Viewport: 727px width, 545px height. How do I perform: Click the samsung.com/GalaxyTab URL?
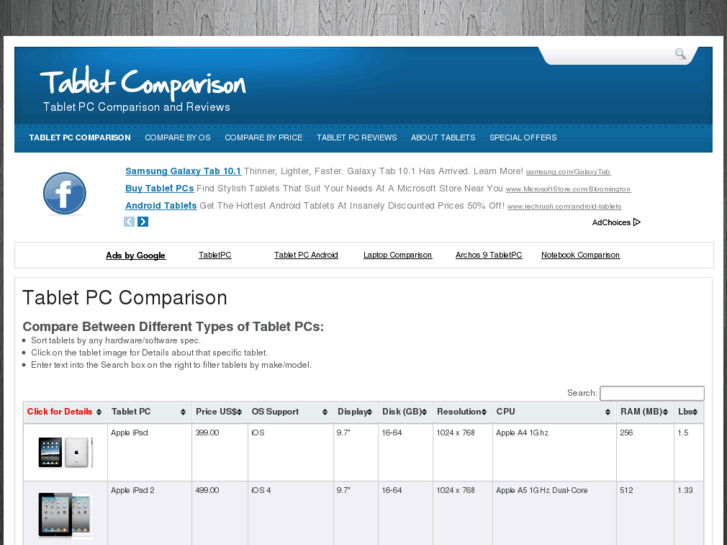568,172
